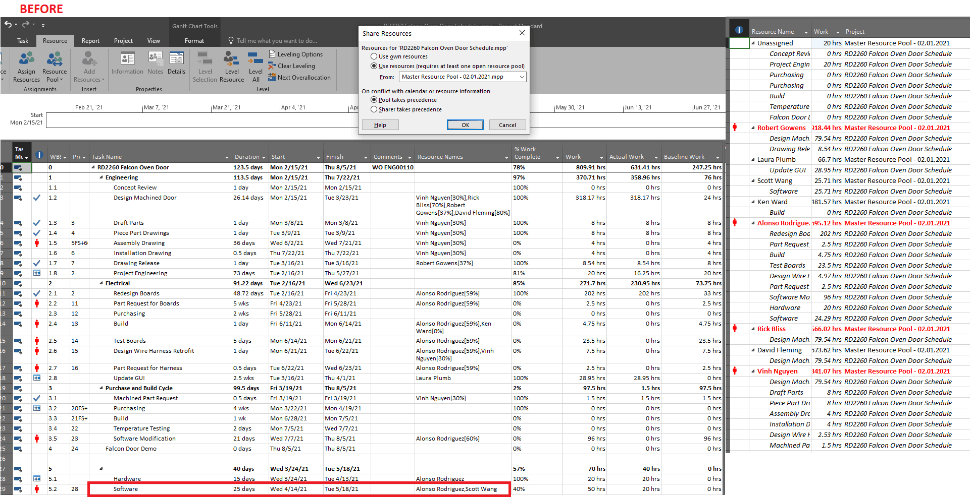Open Duration column filter dropdown

[265, 157]
